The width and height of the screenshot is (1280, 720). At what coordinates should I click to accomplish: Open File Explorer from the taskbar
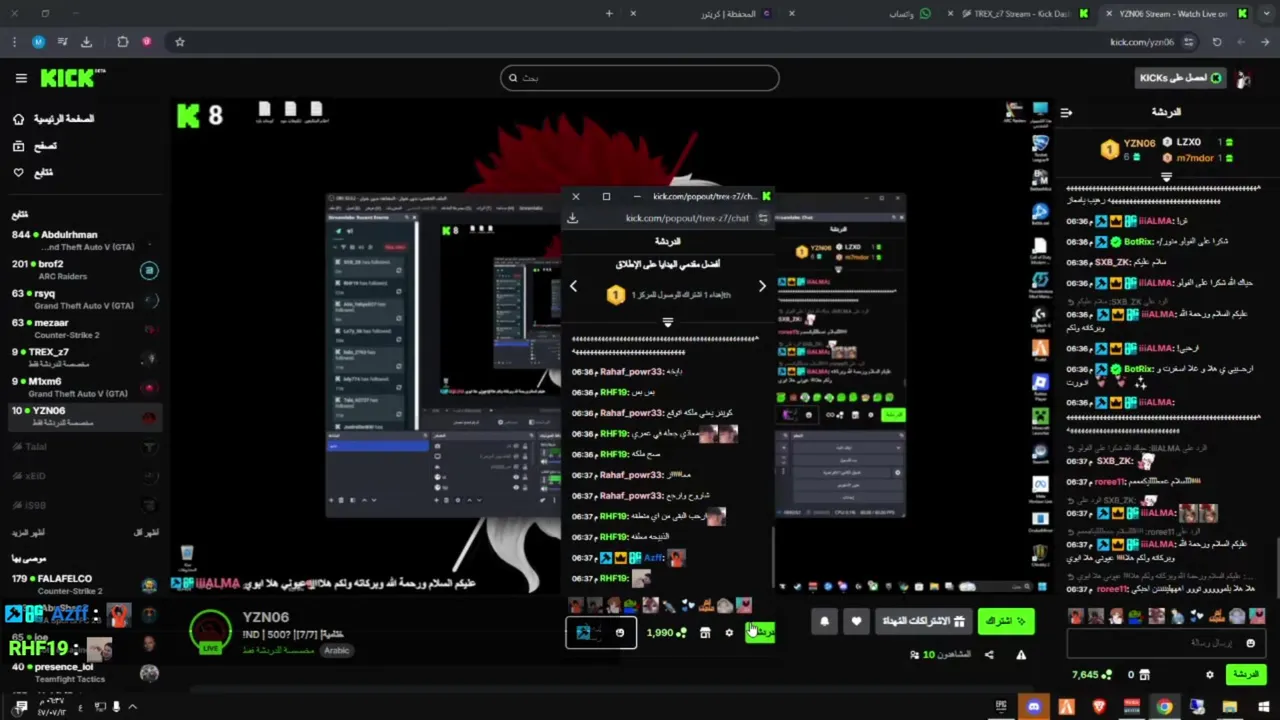1230,707
